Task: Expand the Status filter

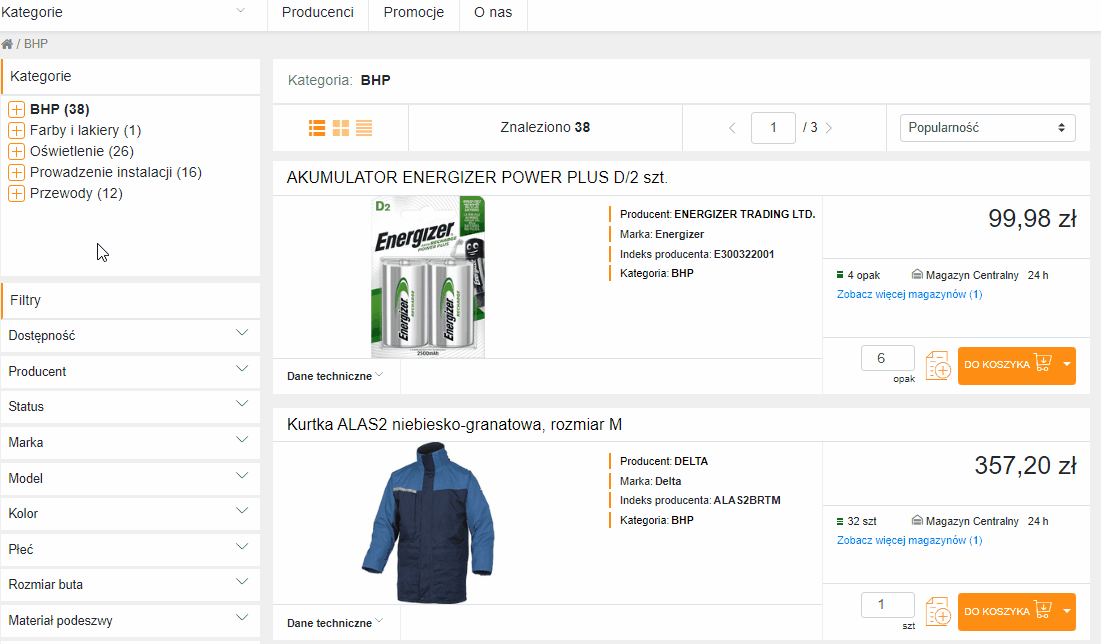Action: [x=131, y=407]
